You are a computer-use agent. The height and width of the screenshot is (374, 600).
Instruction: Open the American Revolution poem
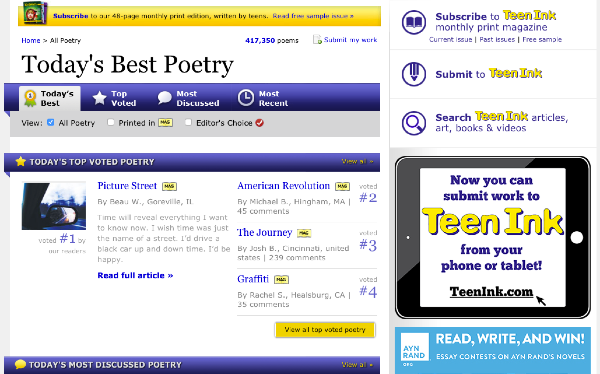tap(283, 186)
